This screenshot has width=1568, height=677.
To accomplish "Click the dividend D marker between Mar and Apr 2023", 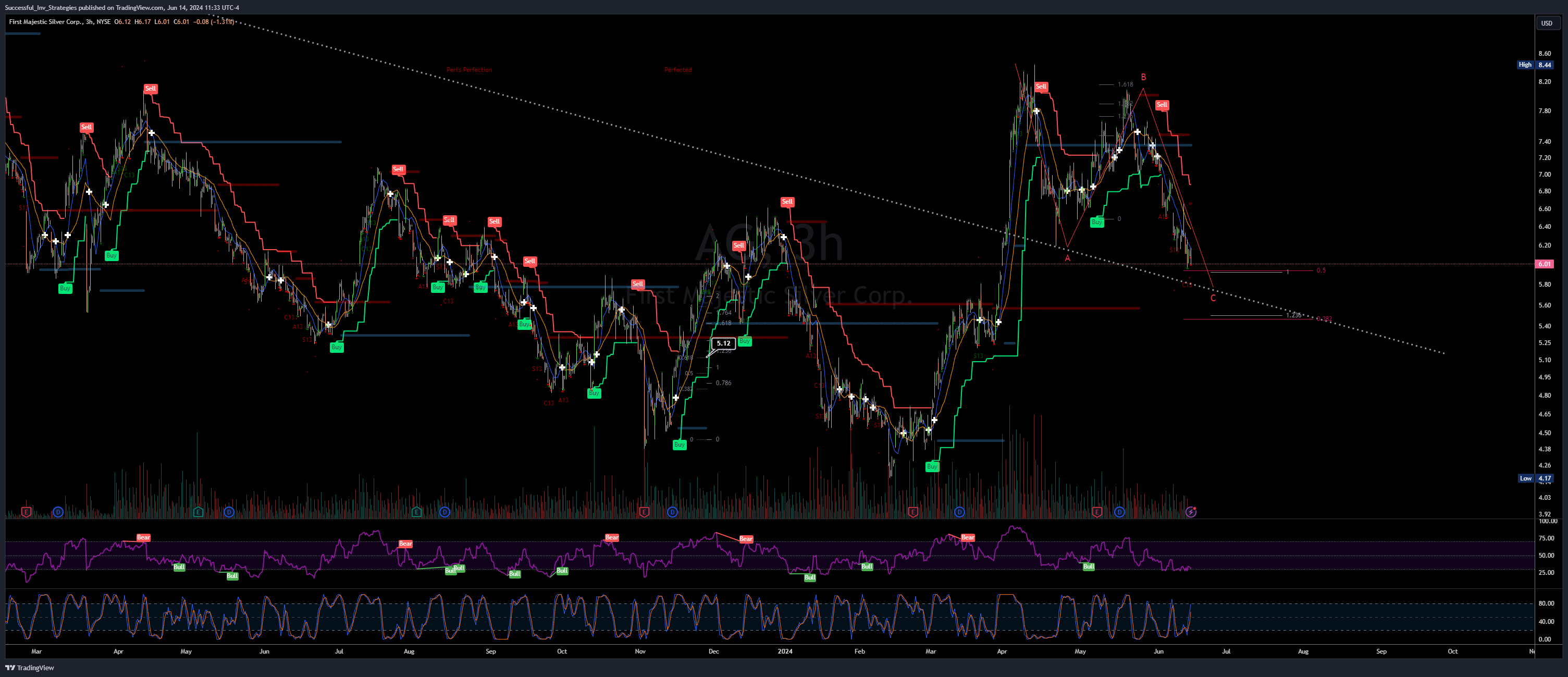I will click(58, 512).
